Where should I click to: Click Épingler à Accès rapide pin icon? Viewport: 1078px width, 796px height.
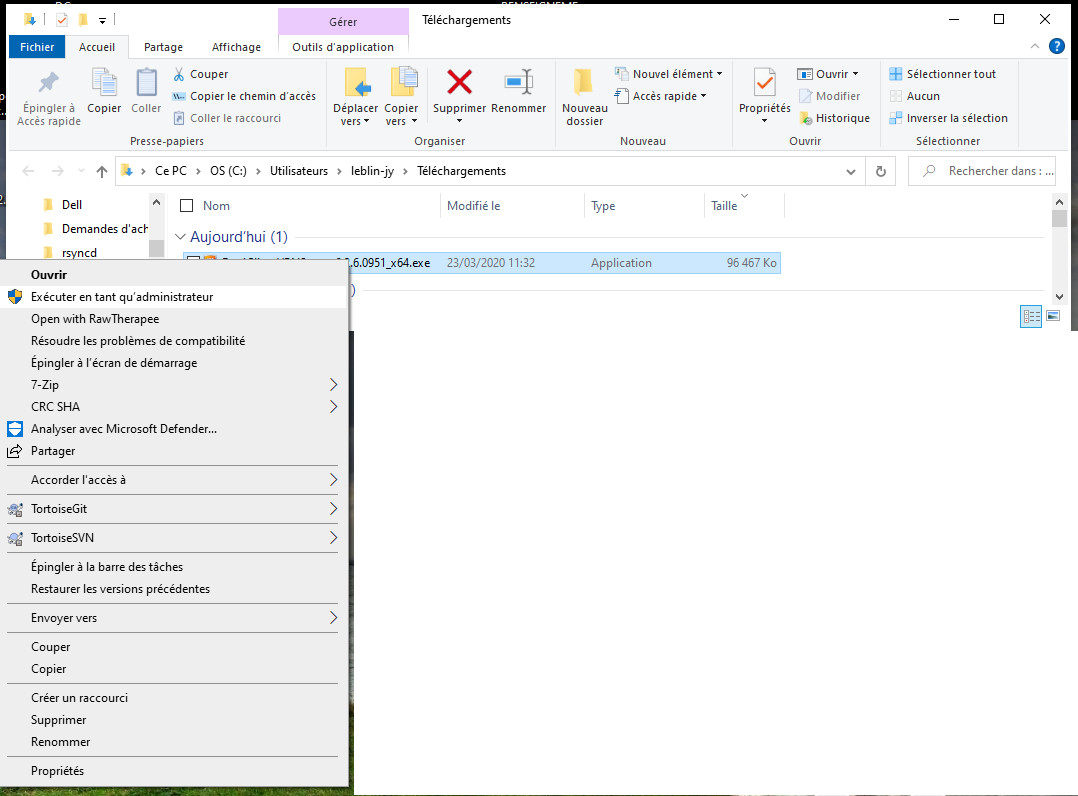[x=48, y=82]
